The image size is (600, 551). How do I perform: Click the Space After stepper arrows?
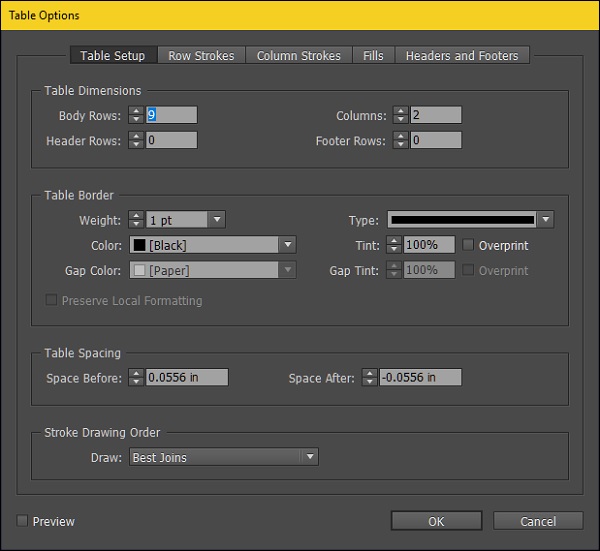[371, 378]
